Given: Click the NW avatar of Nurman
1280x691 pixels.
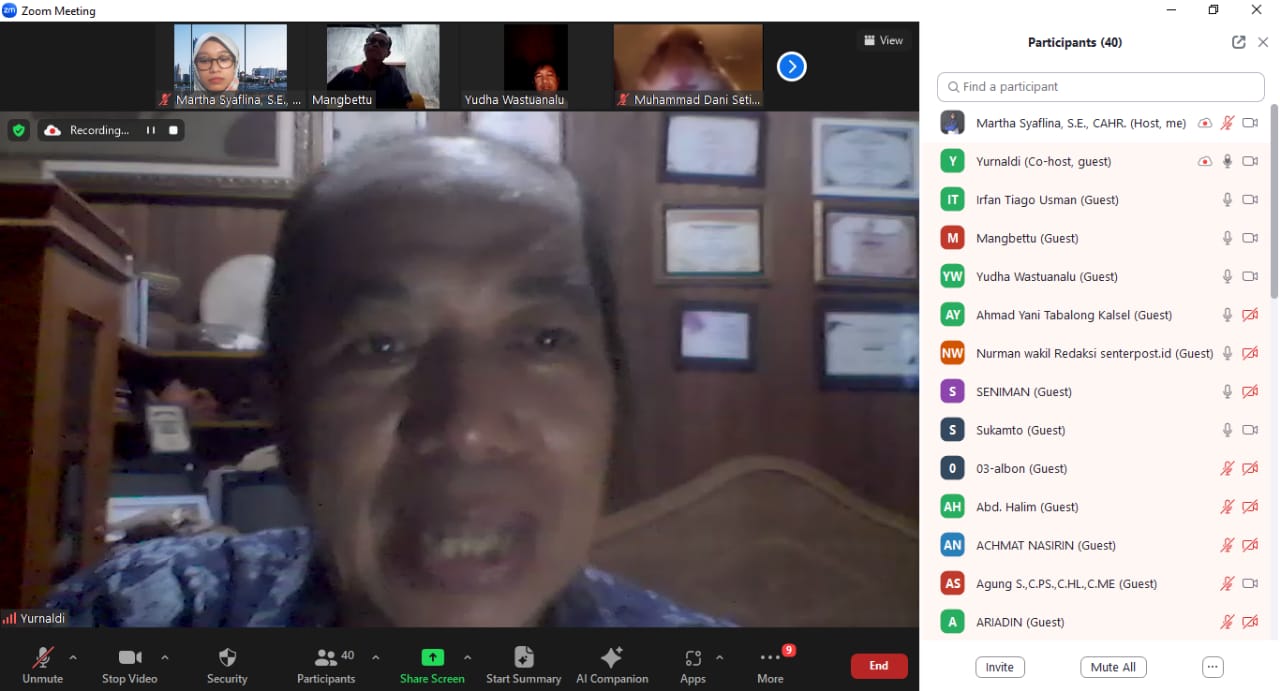Looking at the screenshot, I should pyautogui.click(x=953, y=353).
